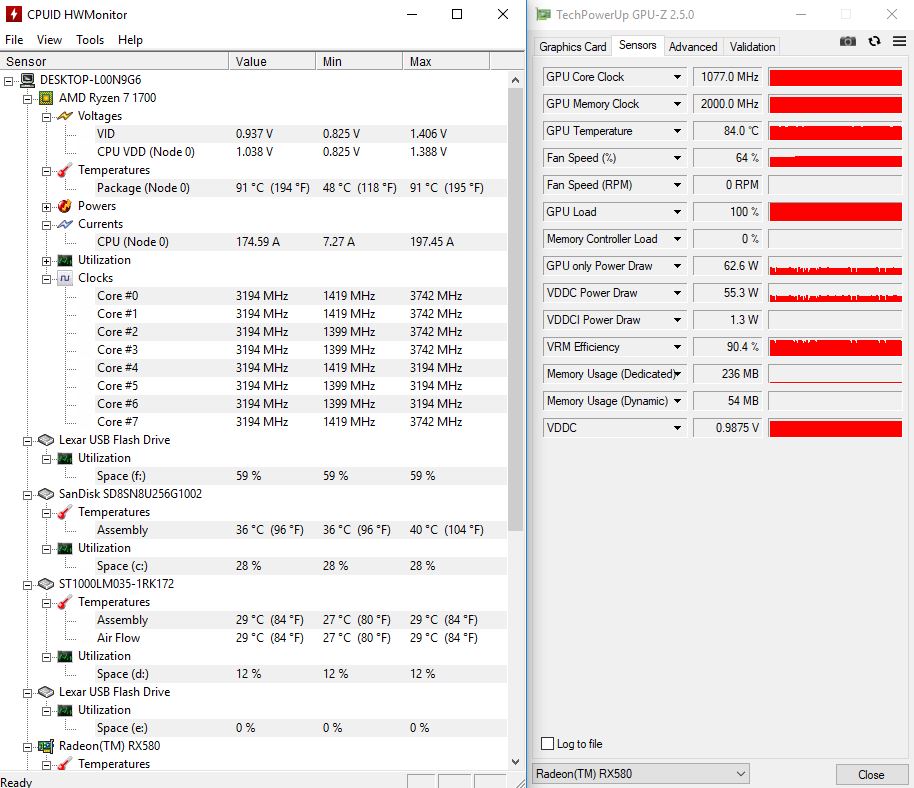Expand the CPU Utilization tree node
The height and width of the screenshot is (788, 914).
[46, 261]
